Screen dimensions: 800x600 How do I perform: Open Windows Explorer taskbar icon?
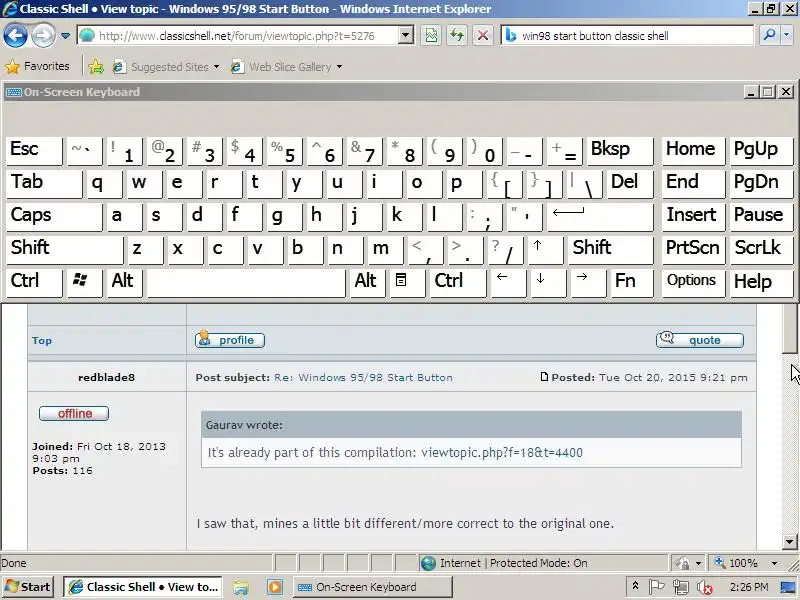241,587
